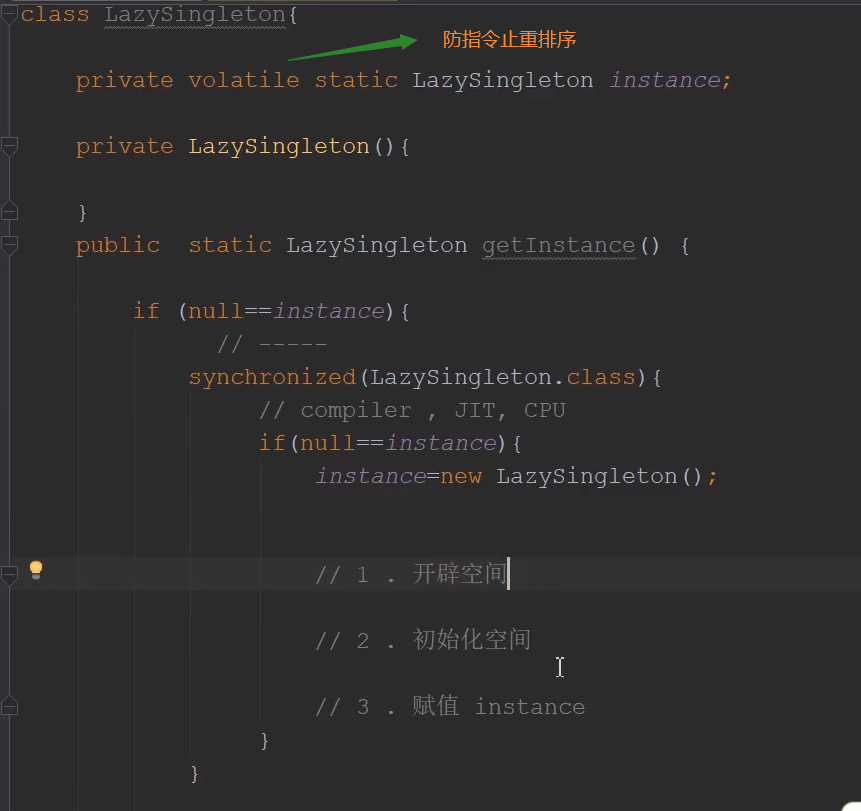The height and width of the screenshot is (811, 861).
Task: Click fold end marker at constructor closing brace
Action: coord(9,211)
